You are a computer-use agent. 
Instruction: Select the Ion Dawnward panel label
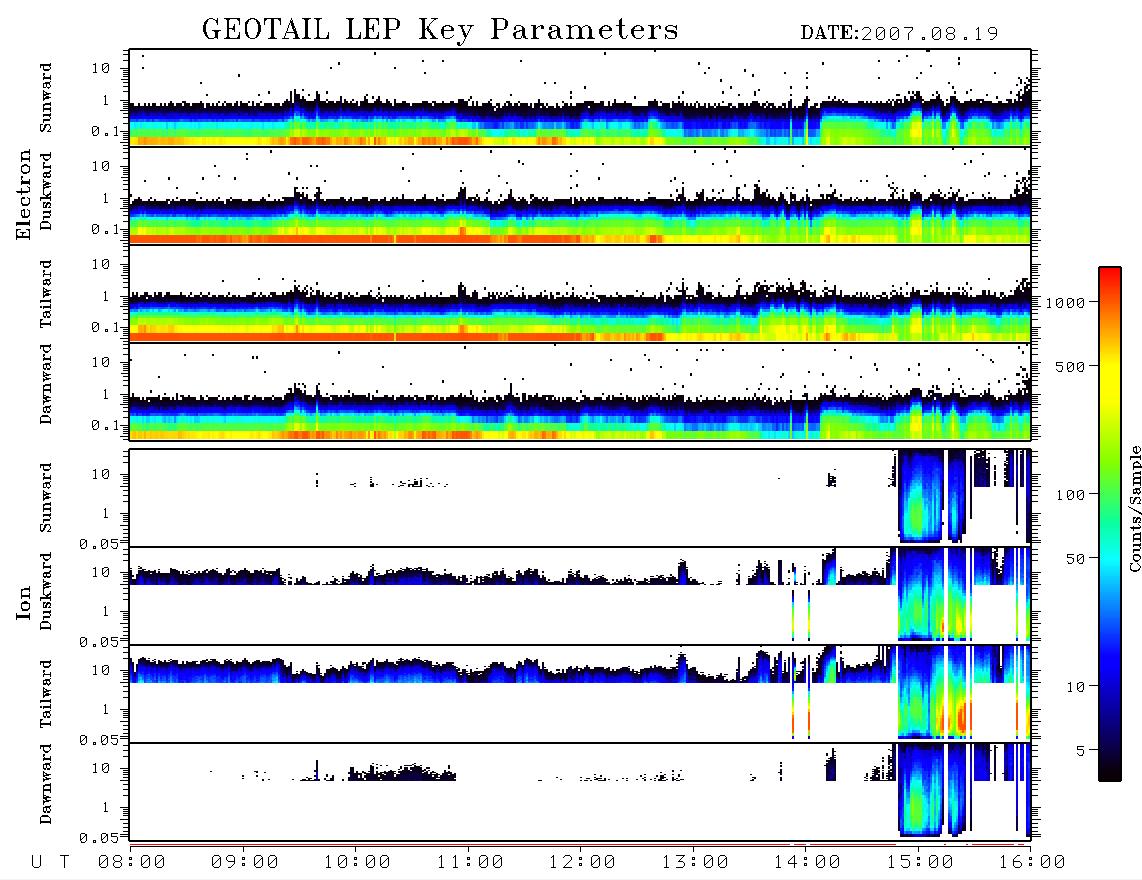pos(46,784)
